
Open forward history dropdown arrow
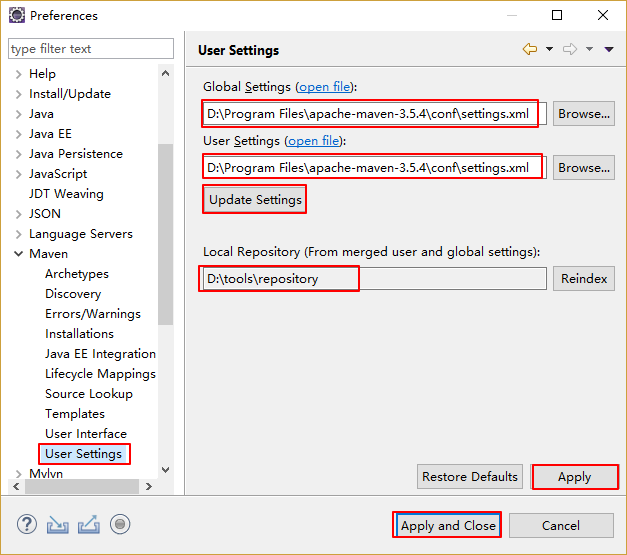click(589, 49)
